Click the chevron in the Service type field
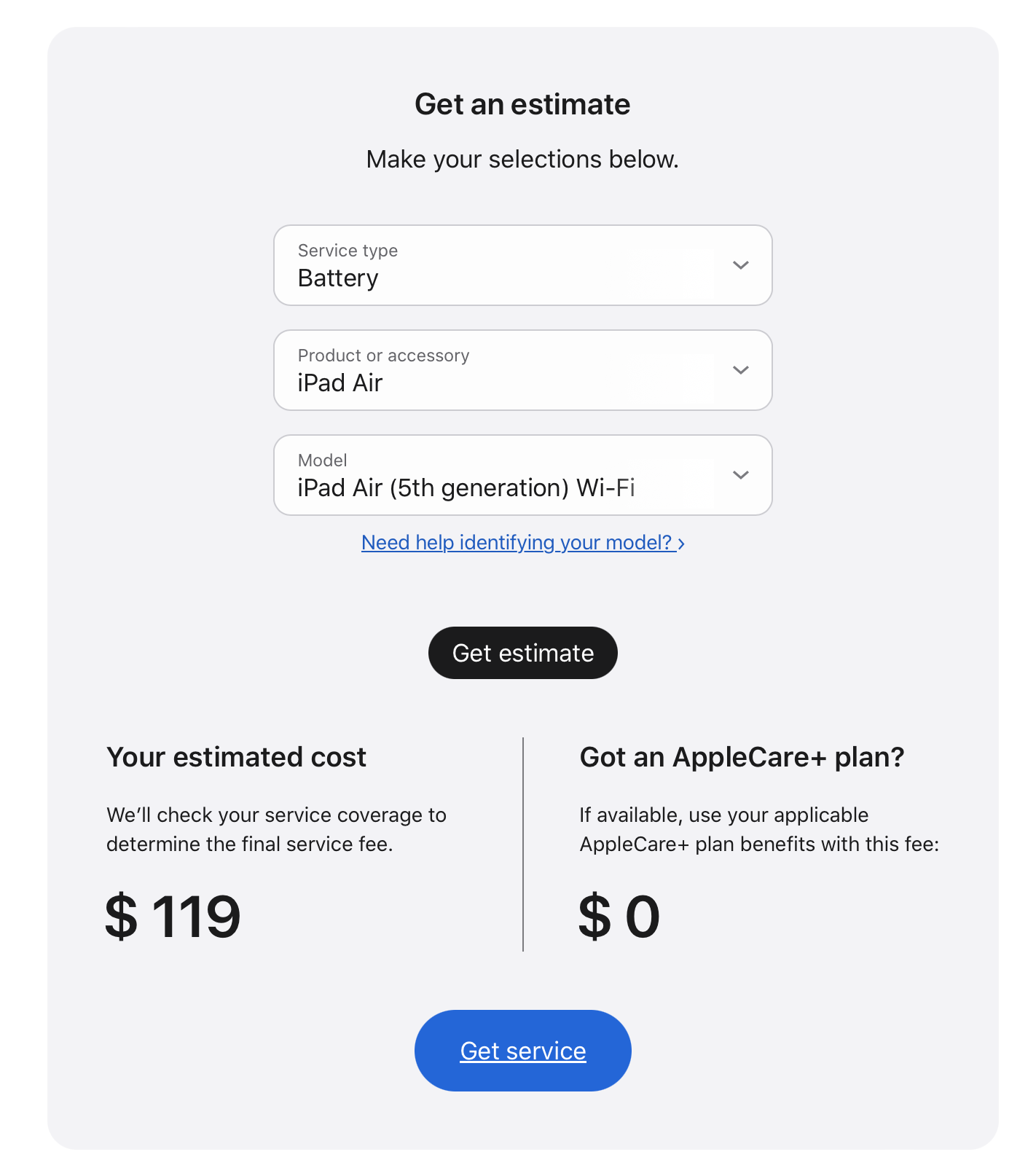 (x=740, y=265)
